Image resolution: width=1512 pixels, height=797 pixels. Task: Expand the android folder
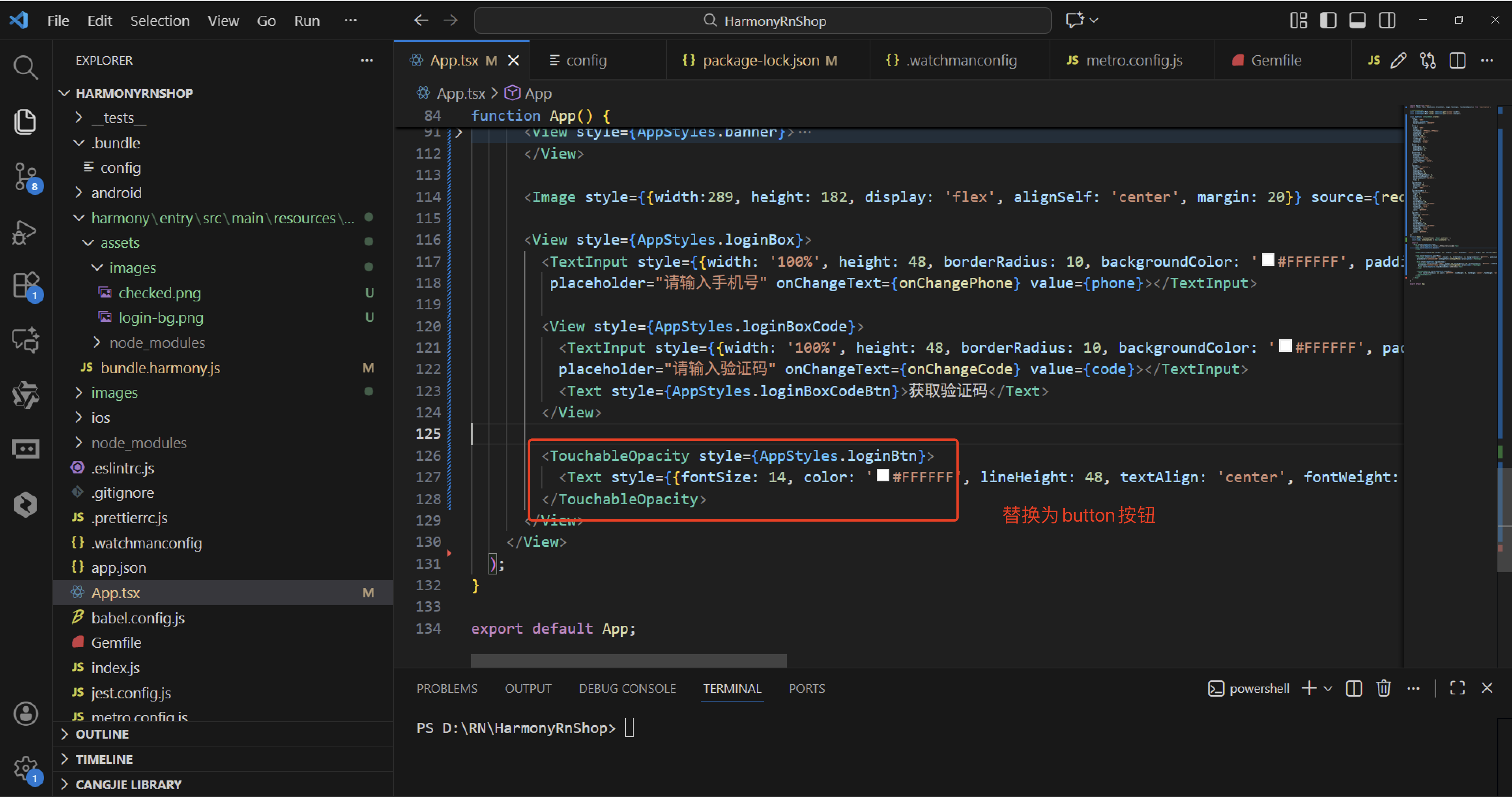point(116,193)
